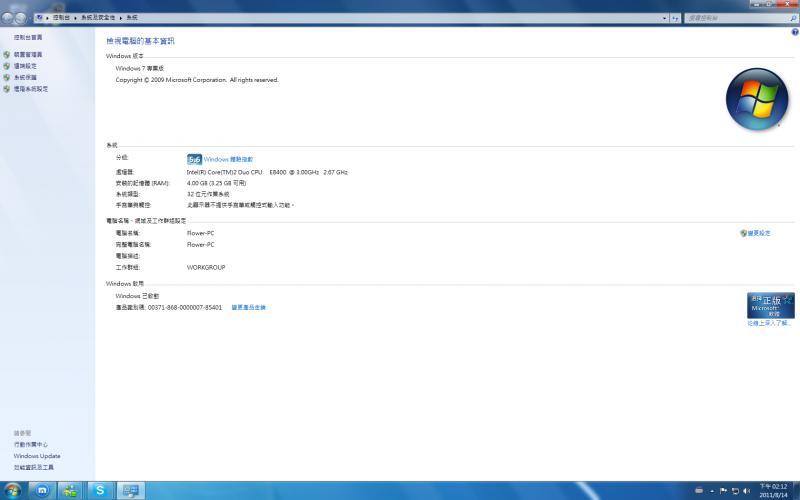Click the refresh button beside address bar
Viewport: 800px width, 500px height.
[675, 18]
